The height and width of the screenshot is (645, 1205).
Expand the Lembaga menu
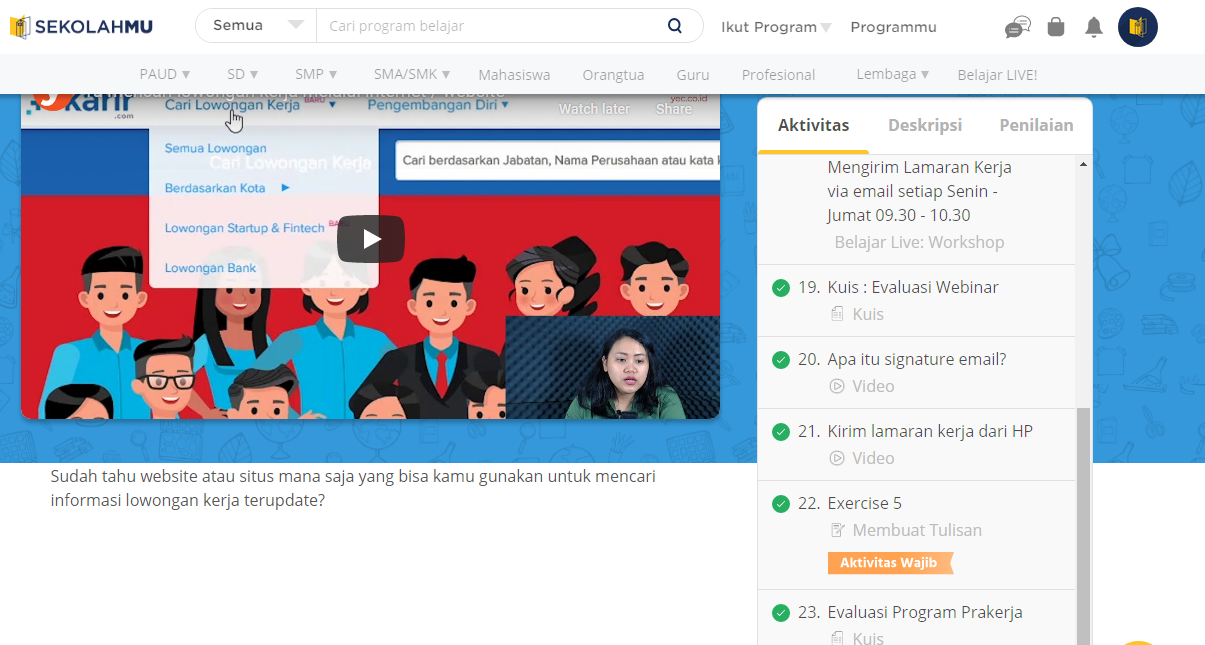[x=893, y=74]
